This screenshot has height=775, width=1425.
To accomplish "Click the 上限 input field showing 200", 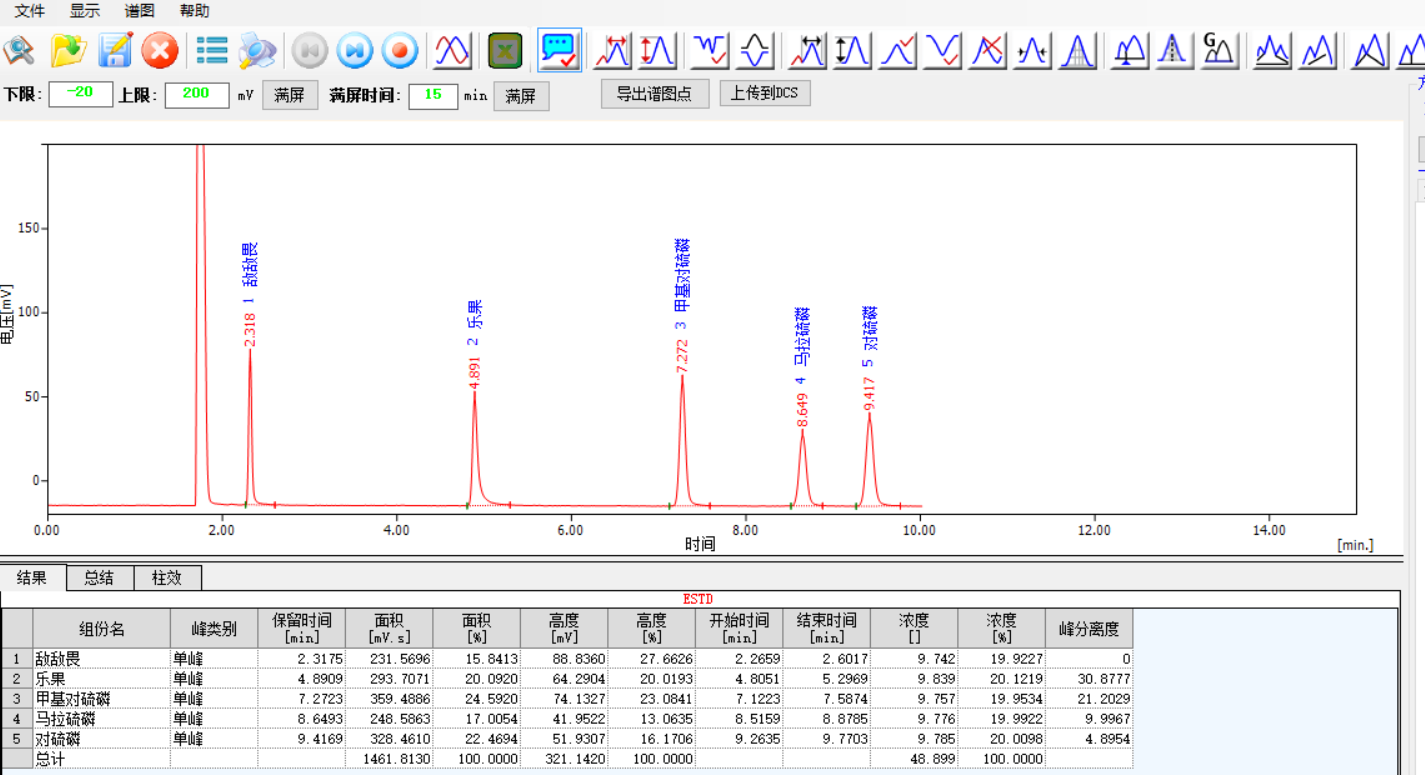I will point(196,94).
